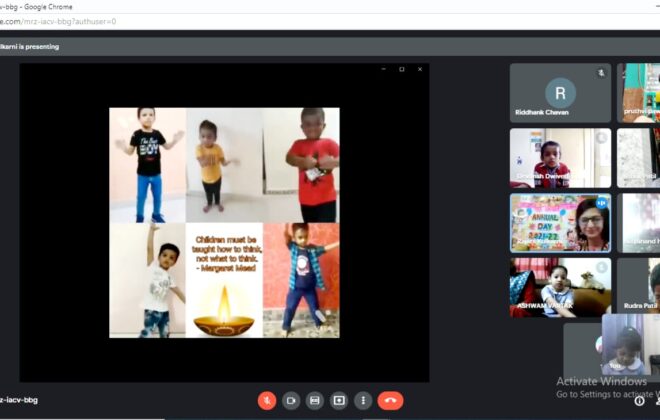Click the diya lamp image in the collage

click(x=224, y=311)
